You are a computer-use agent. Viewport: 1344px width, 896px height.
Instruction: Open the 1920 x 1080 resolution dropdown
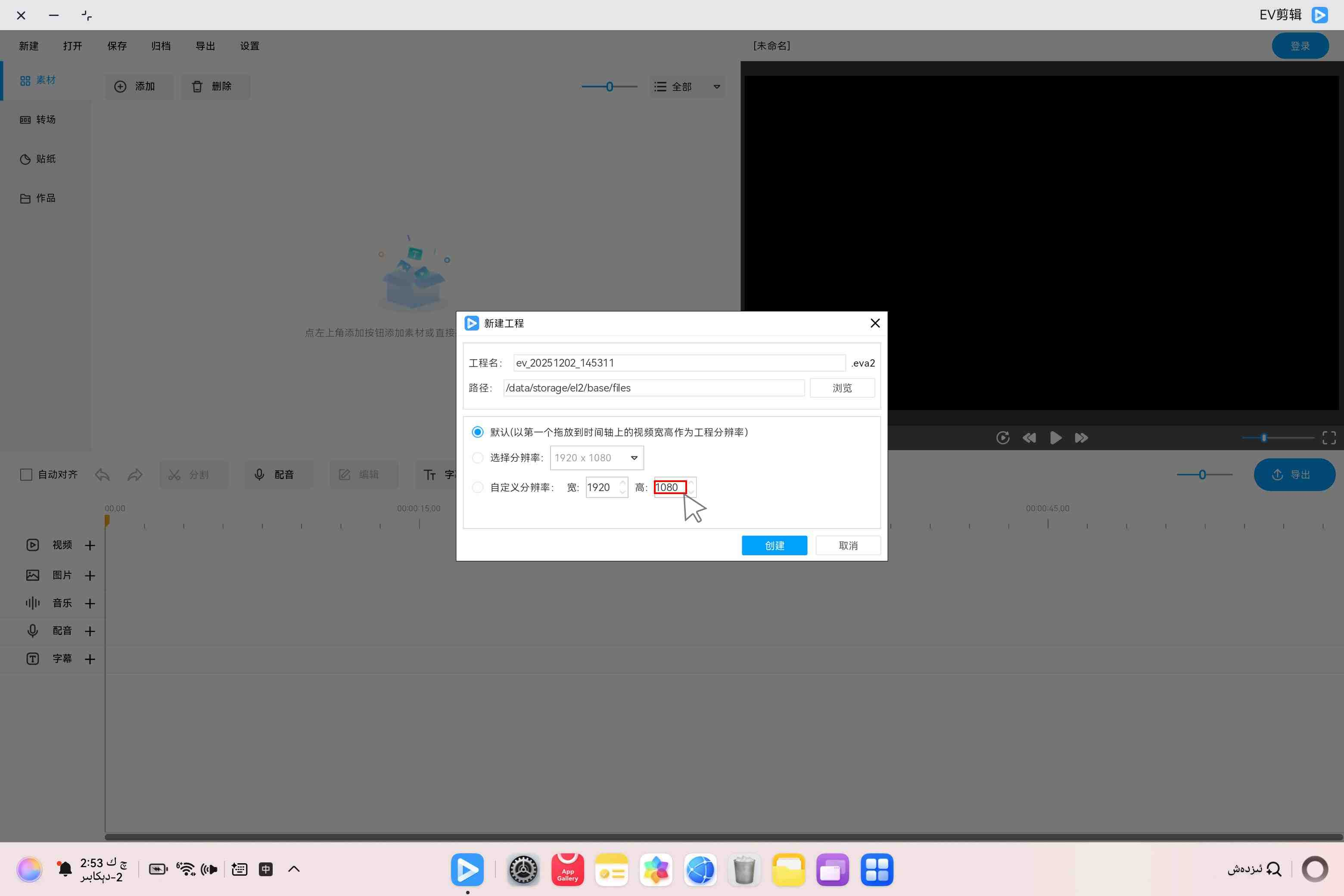point(597,458)
